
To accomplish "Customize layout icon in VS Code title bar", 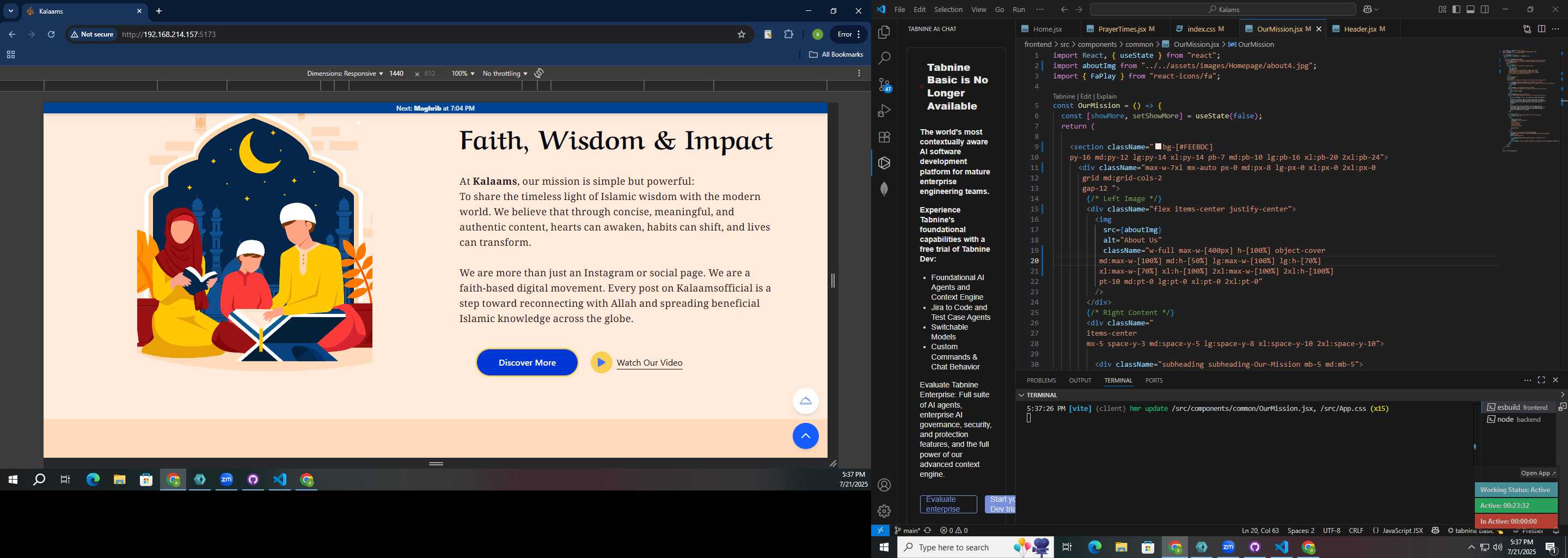I will click(1443, 9).
